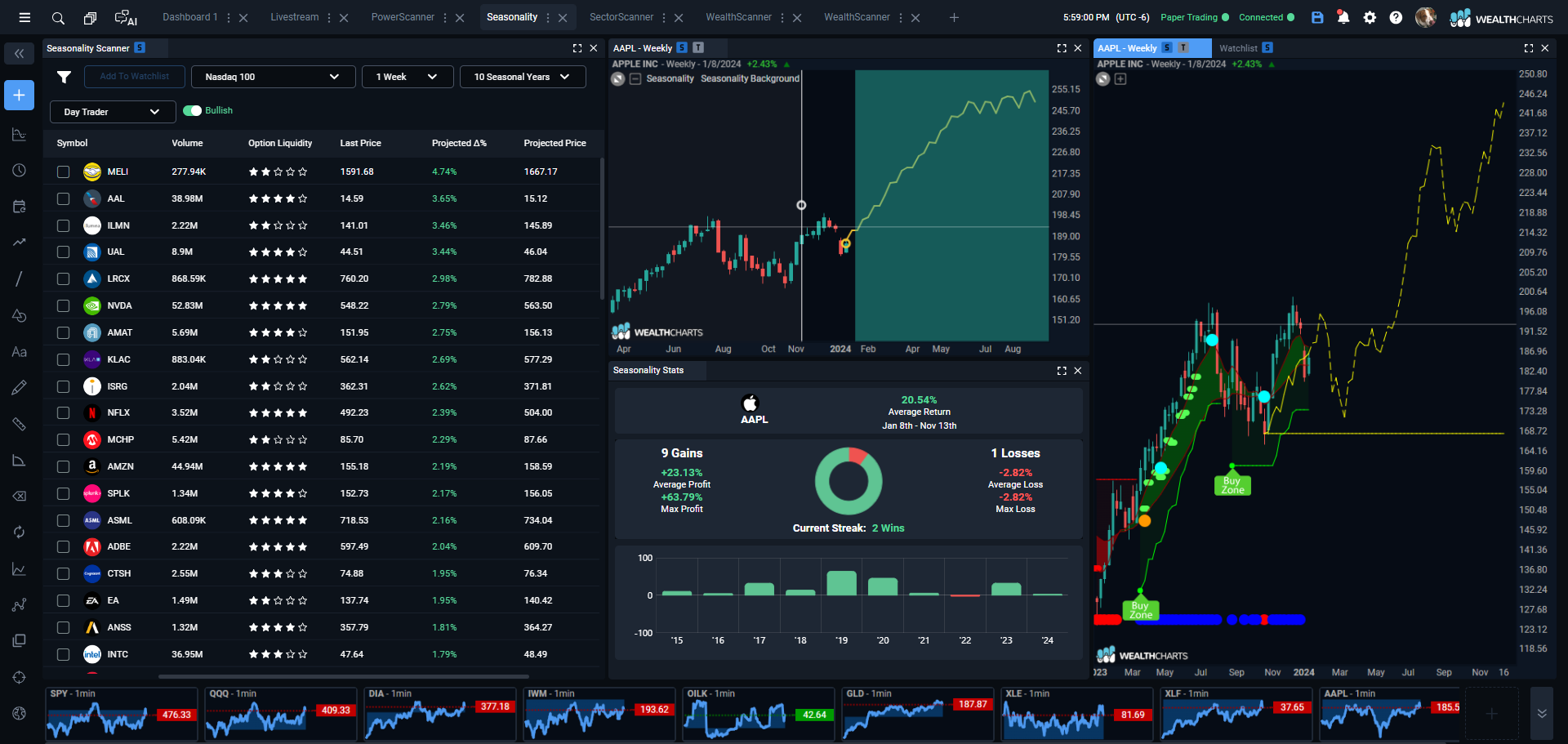Open the GLD 1min mini chart
The height and width of the screenshot is (744, 1568).
[917, 714]
